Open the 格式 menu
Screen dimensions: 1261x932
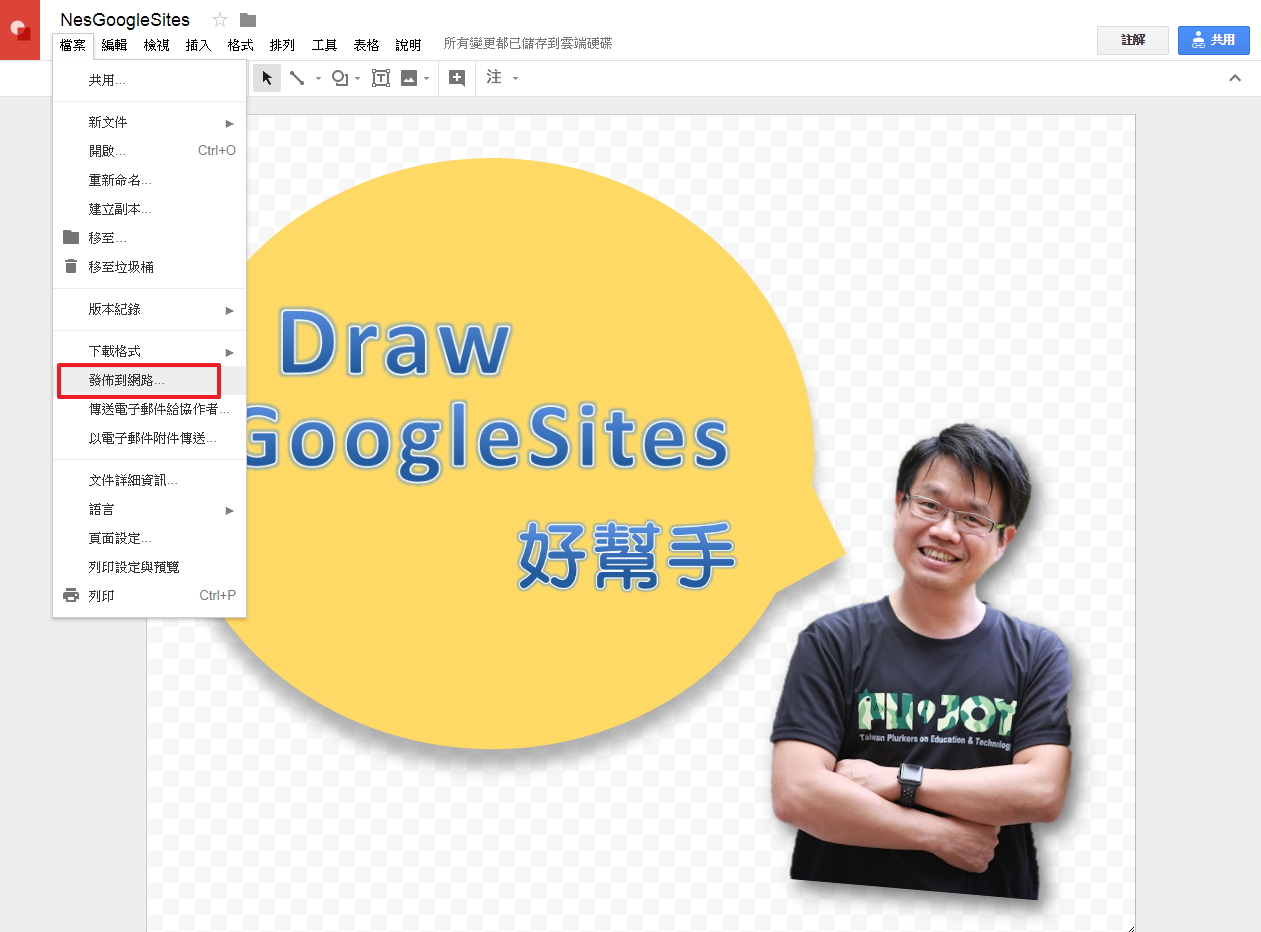(241, 45)
